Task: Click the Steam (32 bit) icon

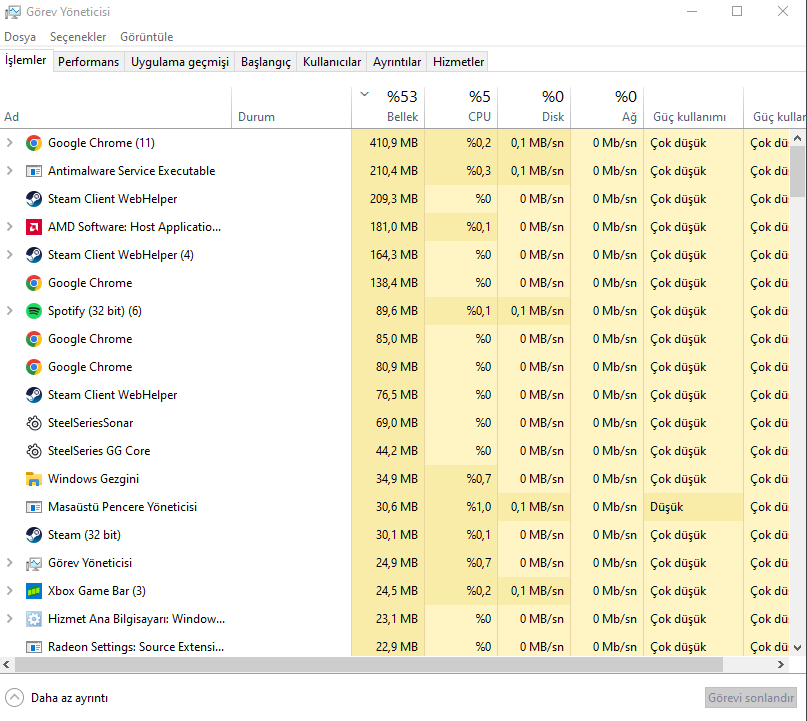Action: 34,535
